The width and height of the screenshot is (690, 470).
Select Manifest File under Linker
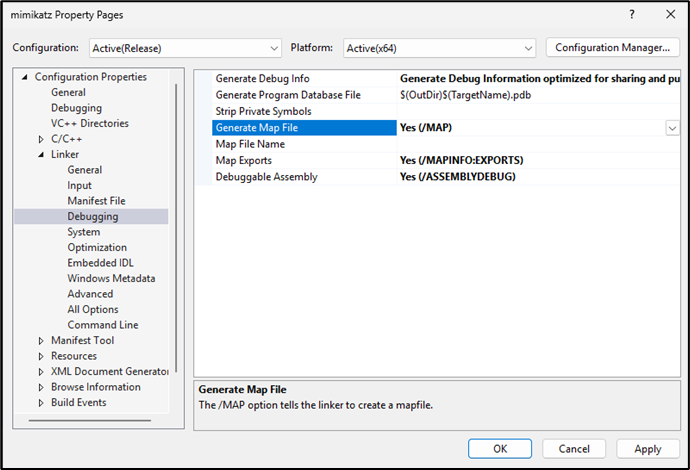[96, 201]
